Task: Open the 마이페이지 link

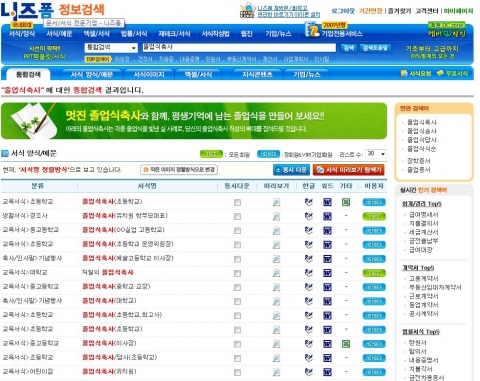Action: pos(458,11)
